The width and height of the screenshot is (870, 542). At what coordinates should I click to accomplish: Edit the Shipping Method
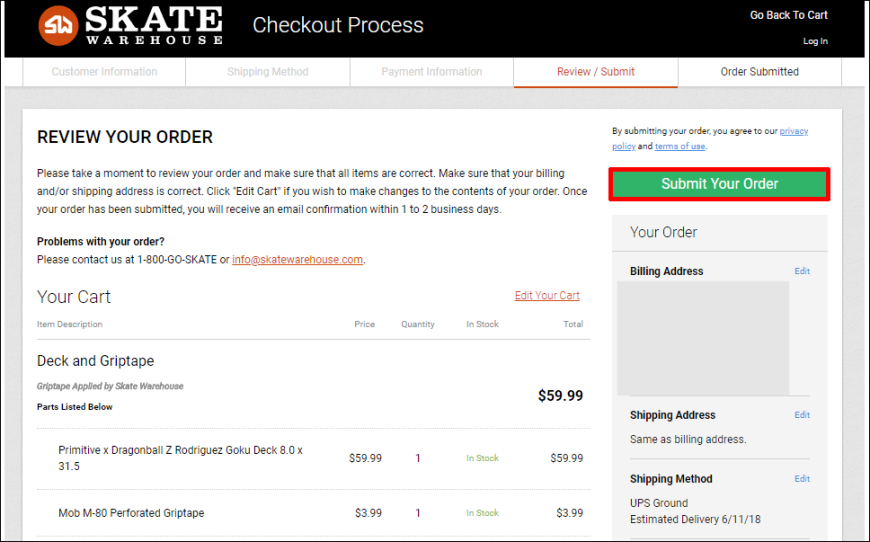802,479
